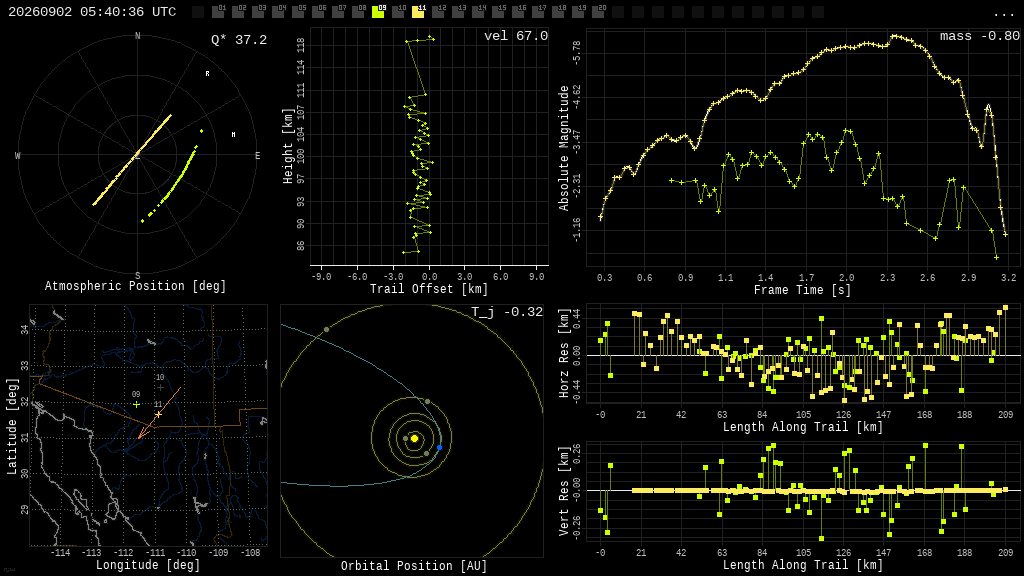
Task: Click the UTC timestamp in header
Action: click(92, 12)
